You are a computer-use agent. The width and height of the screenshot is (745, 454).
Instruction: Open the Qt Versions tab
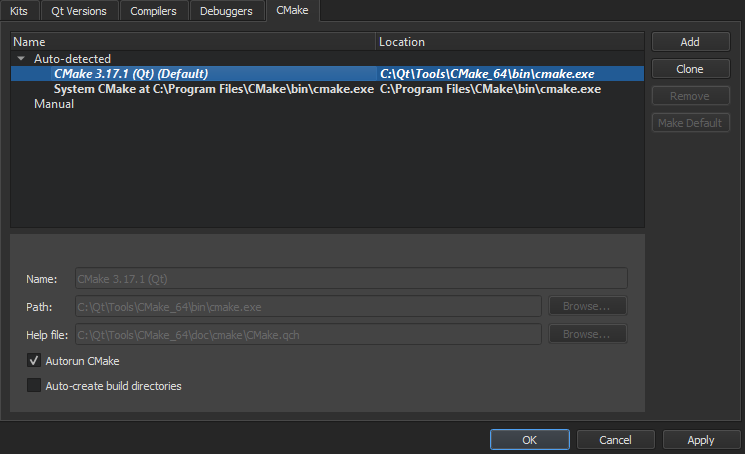pos(80,11)
